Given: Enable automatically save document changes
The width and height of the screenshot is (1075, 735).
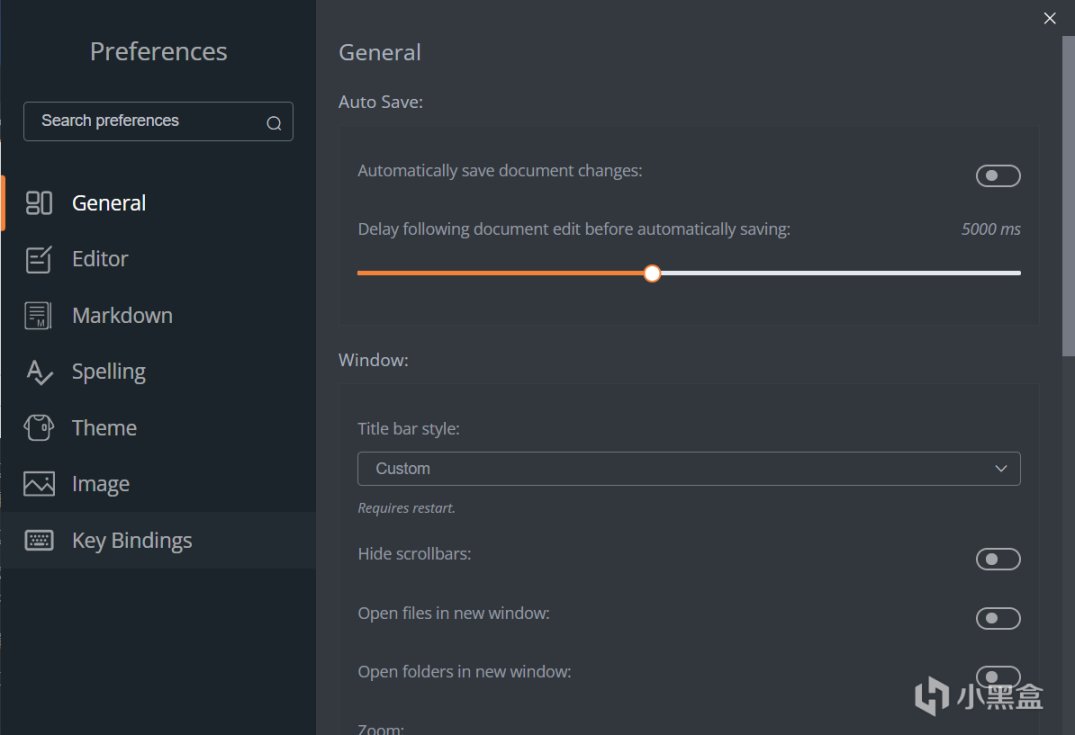Looking at the screenshot, I should click(997, 176).
